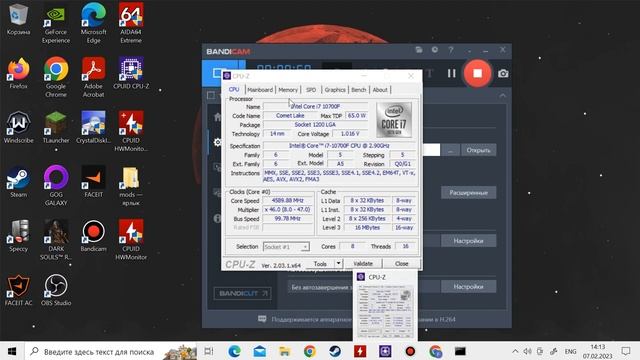Select CPUID CPU-Z desktop shortcut
640x360 pixels.
pyautogui.click(x=131, y=73)
